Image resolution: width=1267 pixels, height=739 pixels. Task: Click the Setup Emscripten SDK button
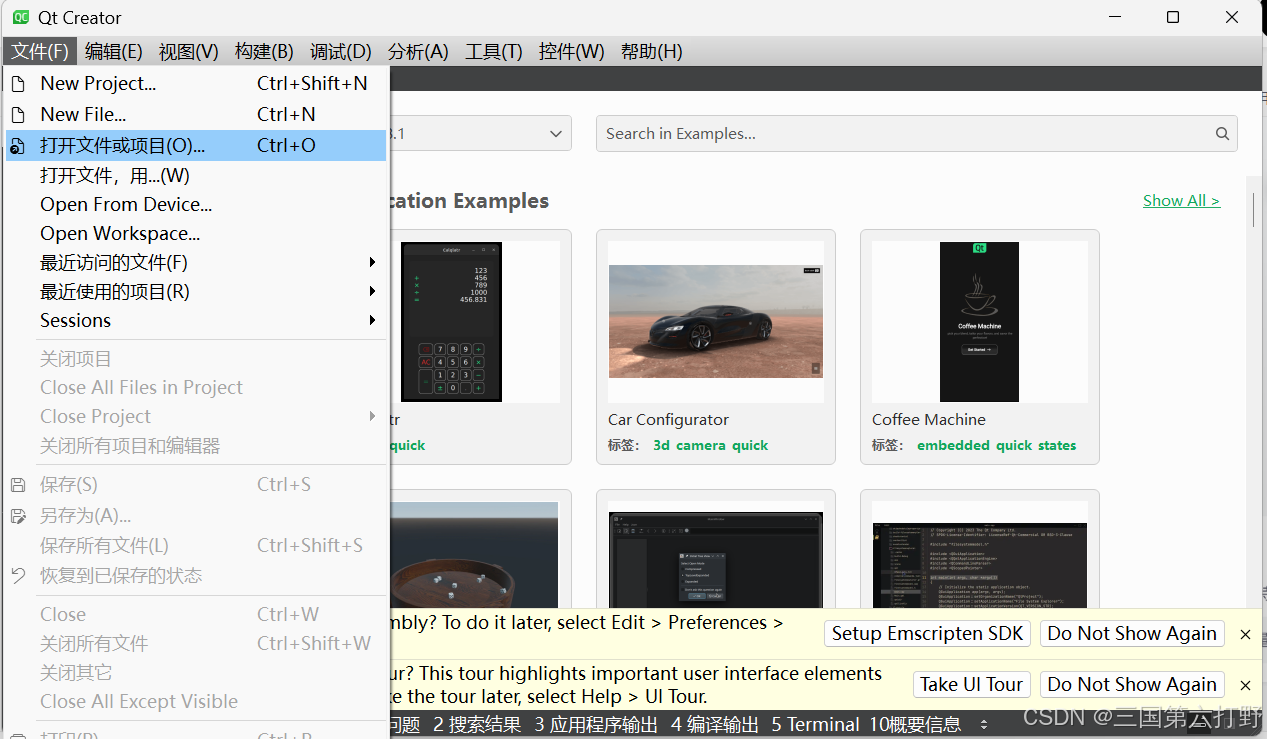[928, 634]
